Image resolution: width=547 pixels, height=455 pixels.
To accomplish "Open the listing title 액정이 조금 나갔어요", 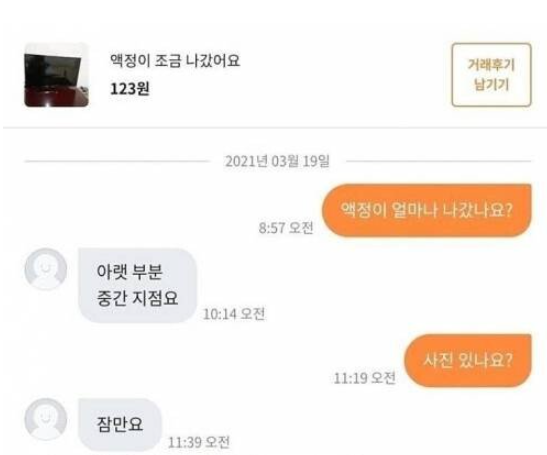I will [175, 60].
